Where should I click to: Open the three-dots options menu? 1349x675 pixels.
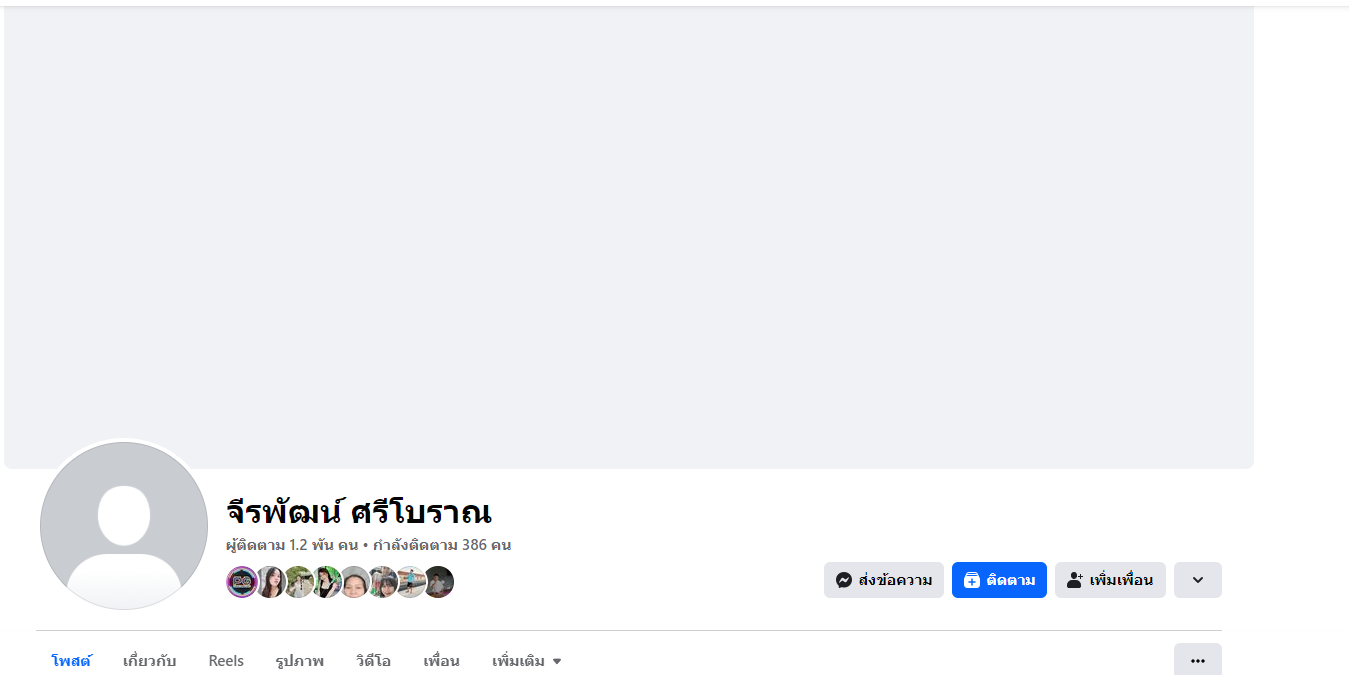[1198, 660]
